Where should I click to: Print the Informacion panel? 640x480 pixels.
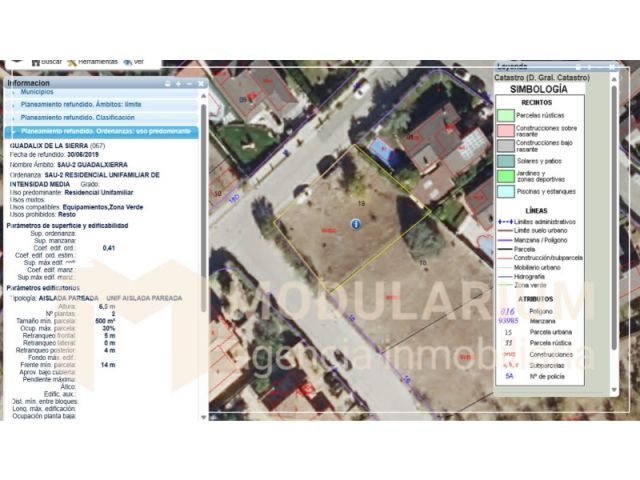coord(167,83)
